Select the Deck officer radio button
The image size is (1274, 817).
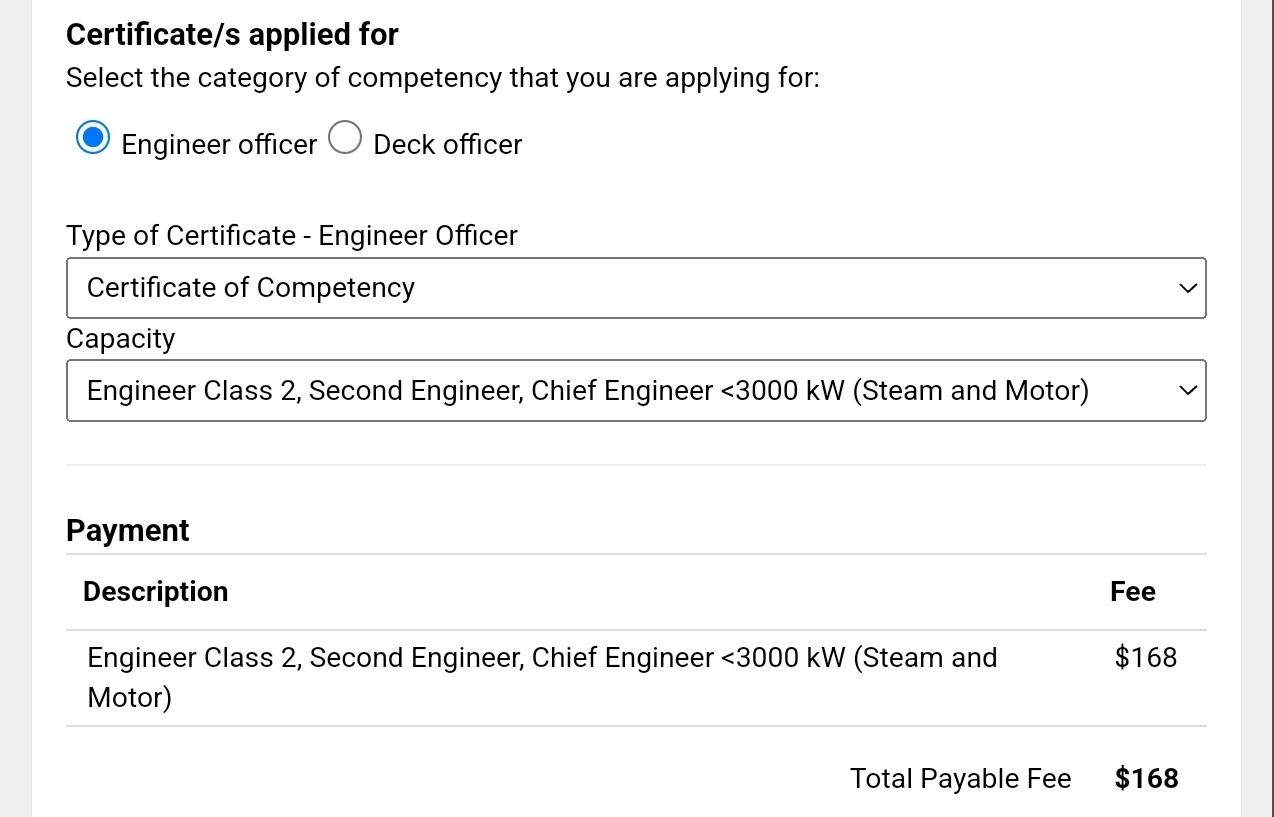pos(345,138)
